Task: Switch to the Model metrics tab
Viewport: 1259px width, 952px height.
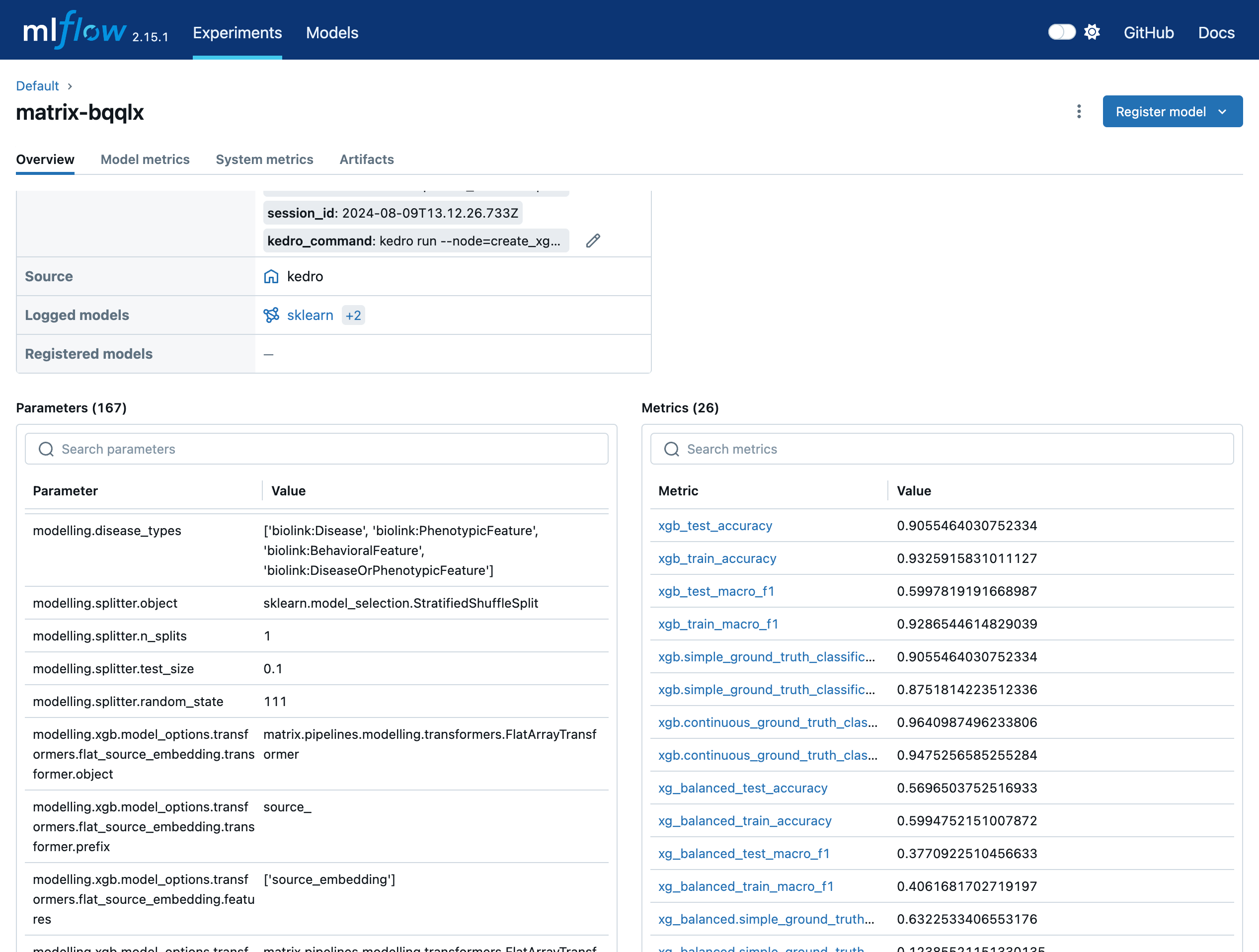Action: coord(145,159)
